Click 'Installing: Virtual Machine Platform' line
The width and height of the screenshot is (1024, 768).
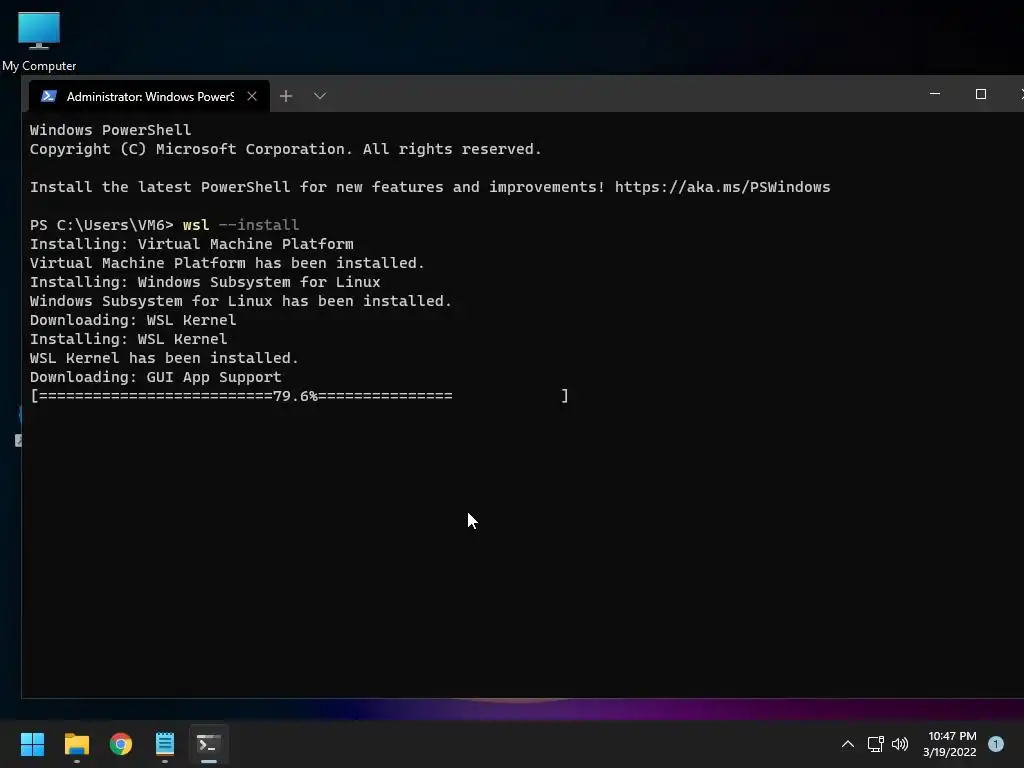(x=191, y=244)
